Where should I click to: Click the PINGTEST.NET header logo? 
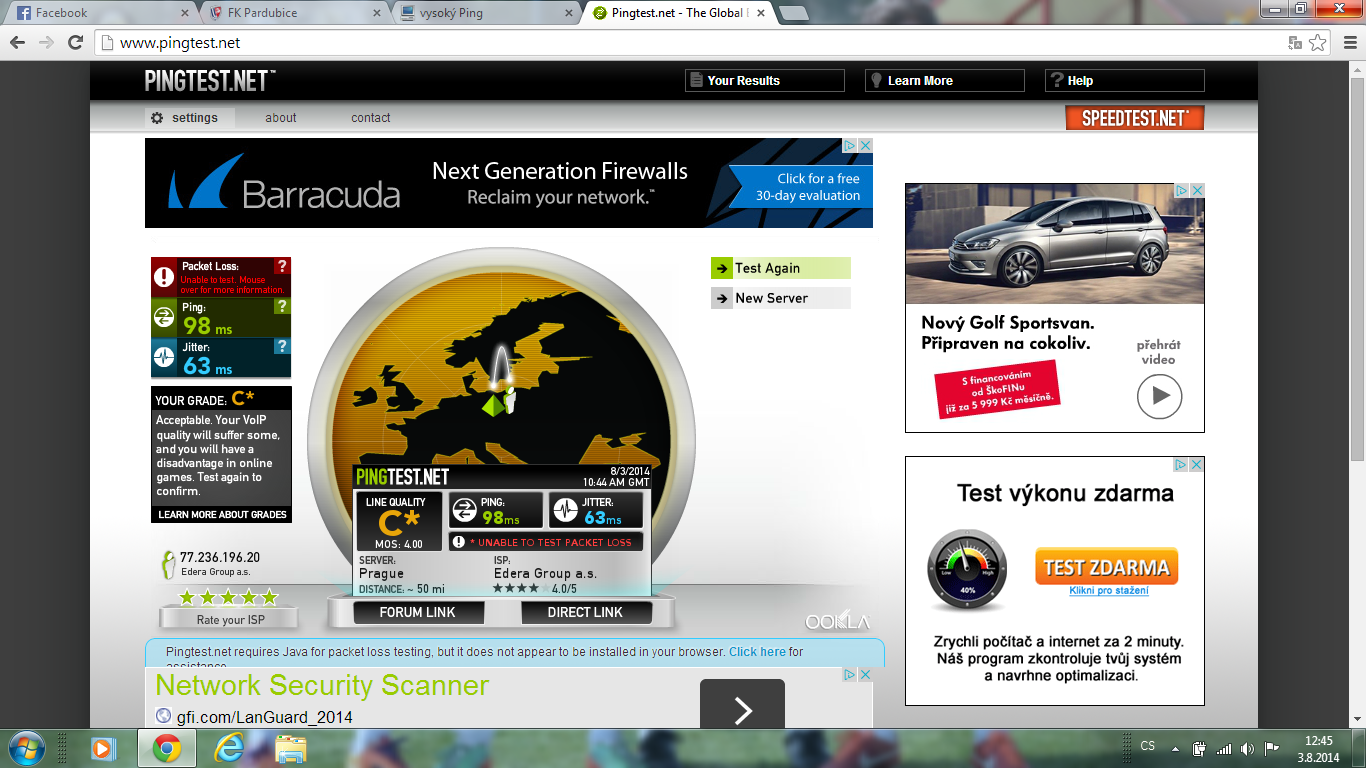[x=210, y=80]
